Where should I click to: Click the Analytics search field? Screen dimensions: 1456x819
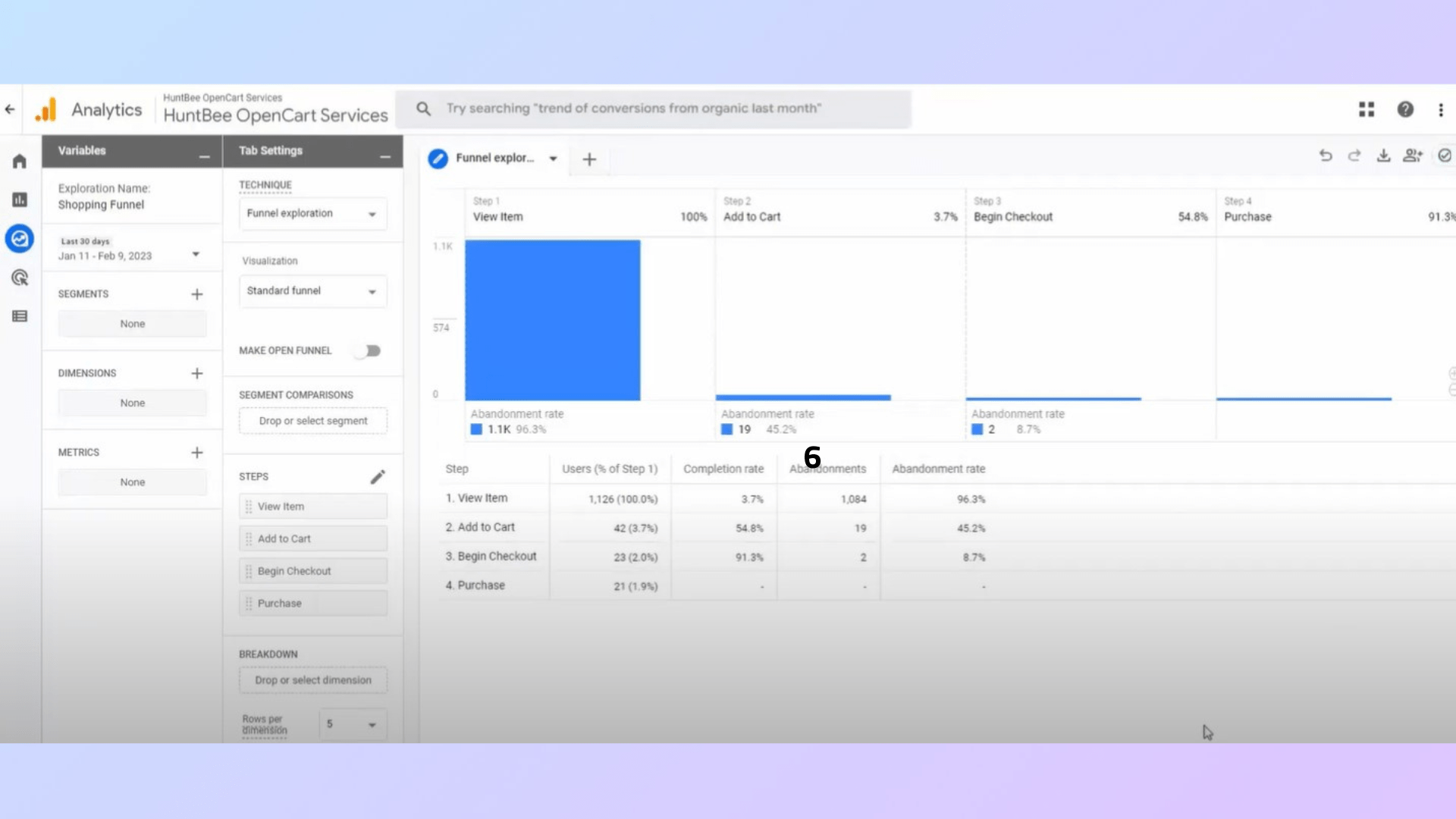click(x=654, y=109)
